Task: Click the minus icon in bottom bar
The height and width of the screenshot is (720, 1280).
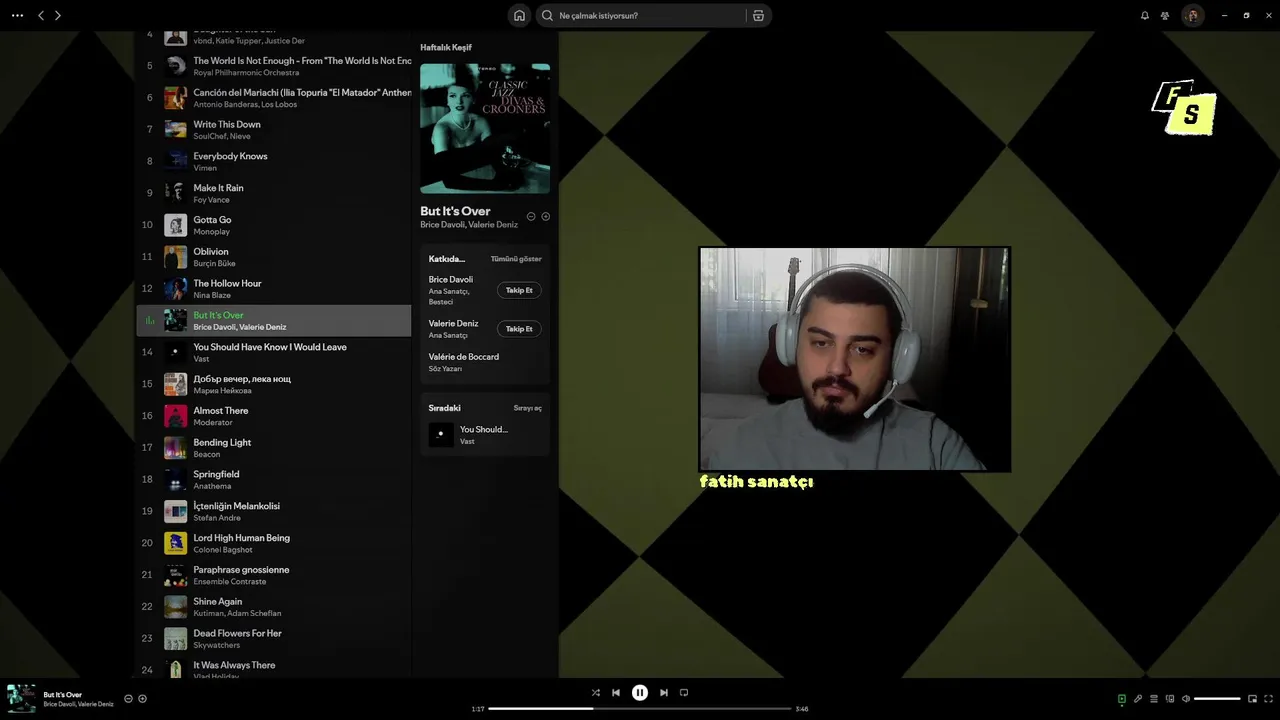Action: tap(128, 699)
